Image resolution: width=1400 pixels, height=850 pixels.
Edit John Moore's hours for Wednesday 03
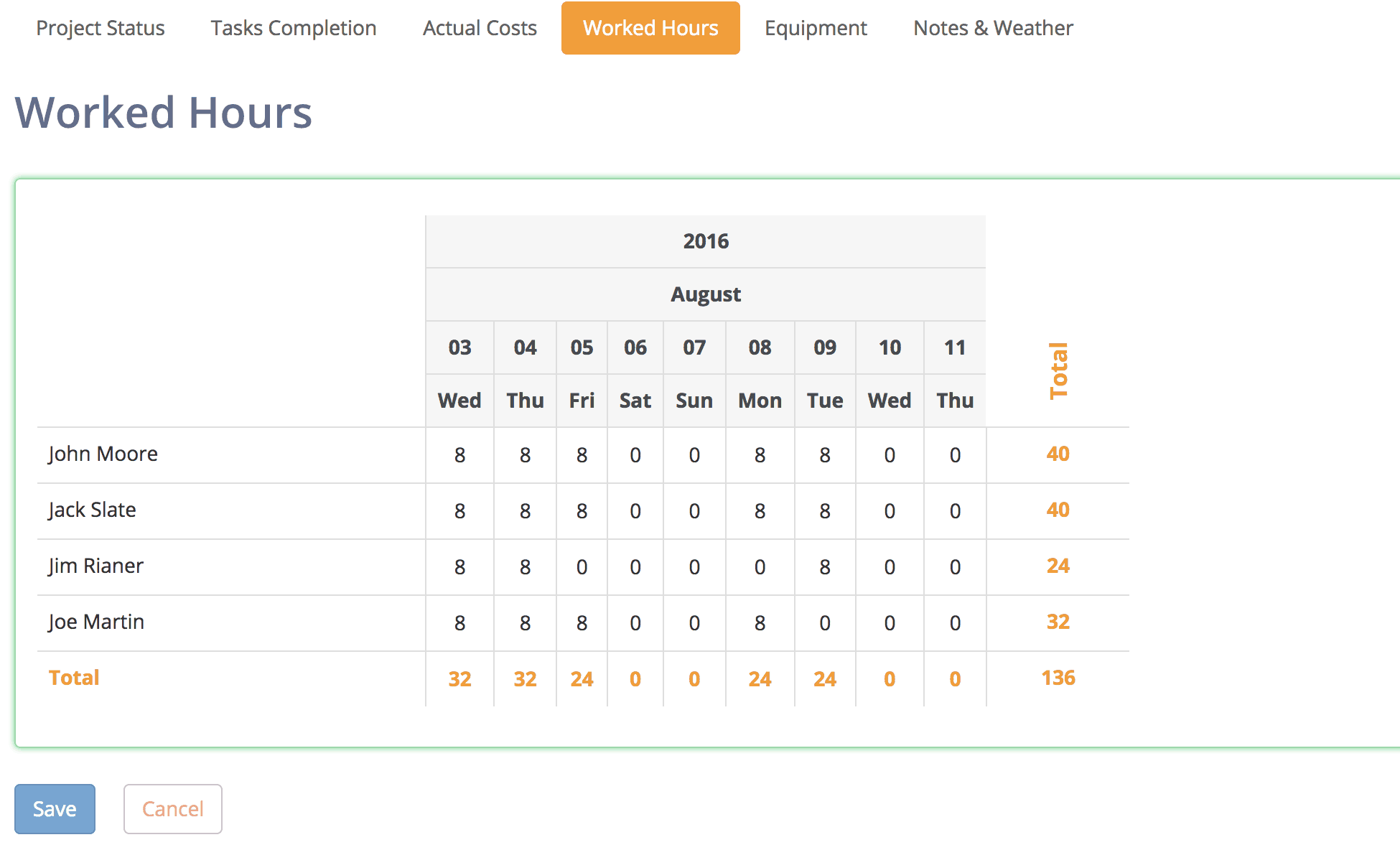pyautogui.click(x=459, y=454)
